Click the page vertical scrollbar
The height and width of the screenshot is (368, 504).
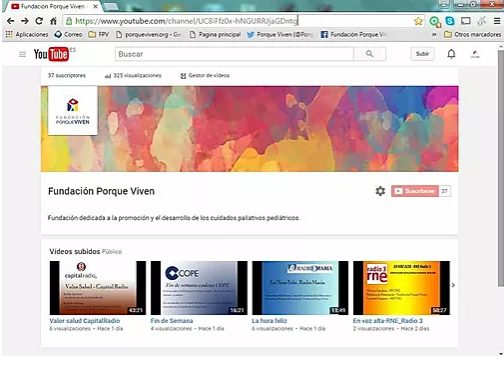point(501,168)
